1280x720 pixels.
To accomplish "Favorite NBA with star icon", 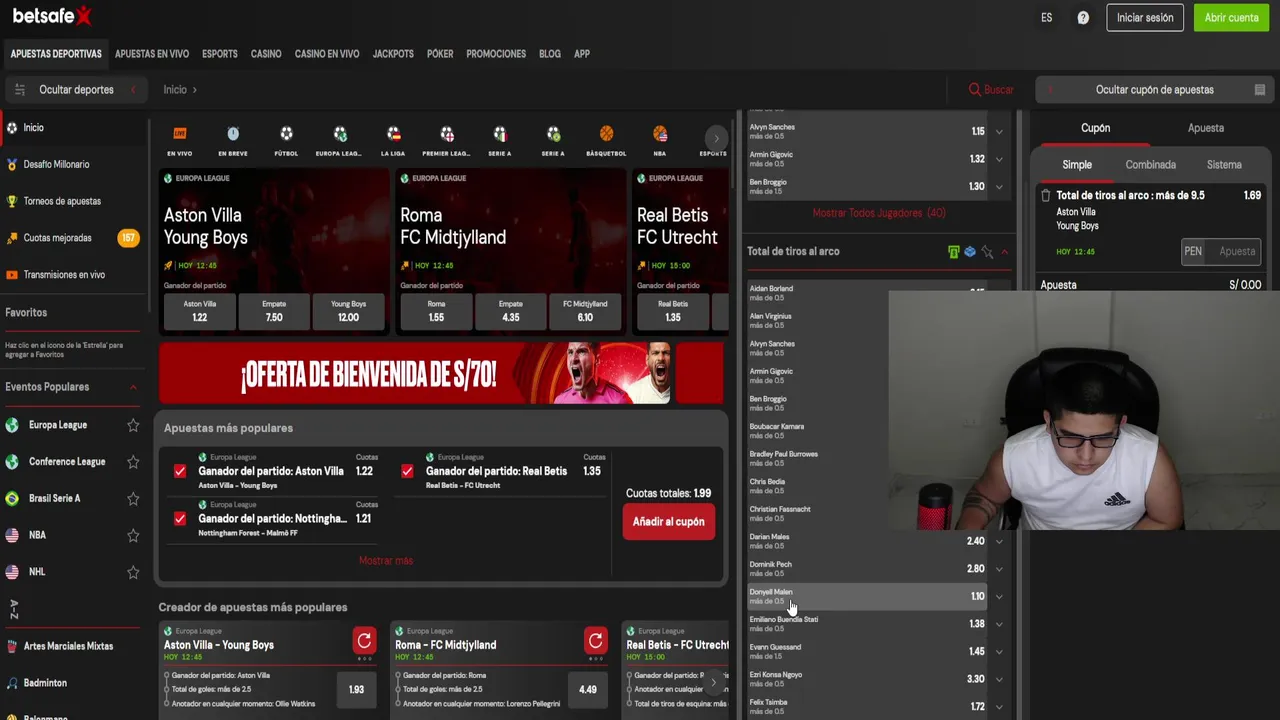I will click(133, 535).
